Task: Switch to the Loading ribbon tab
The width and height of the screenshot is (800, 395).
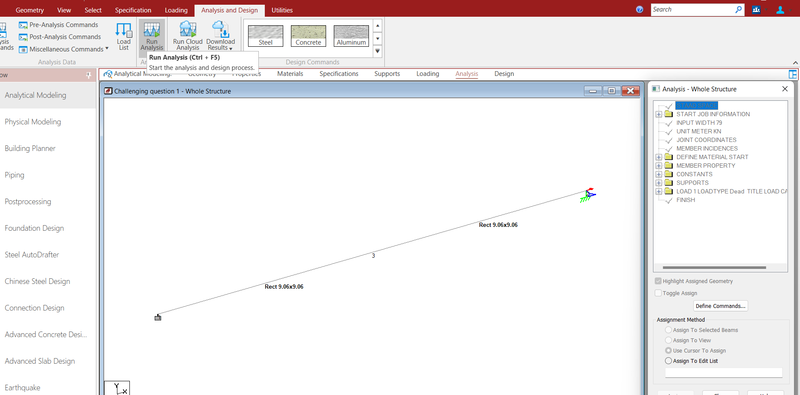Action: tap(177, 10)
